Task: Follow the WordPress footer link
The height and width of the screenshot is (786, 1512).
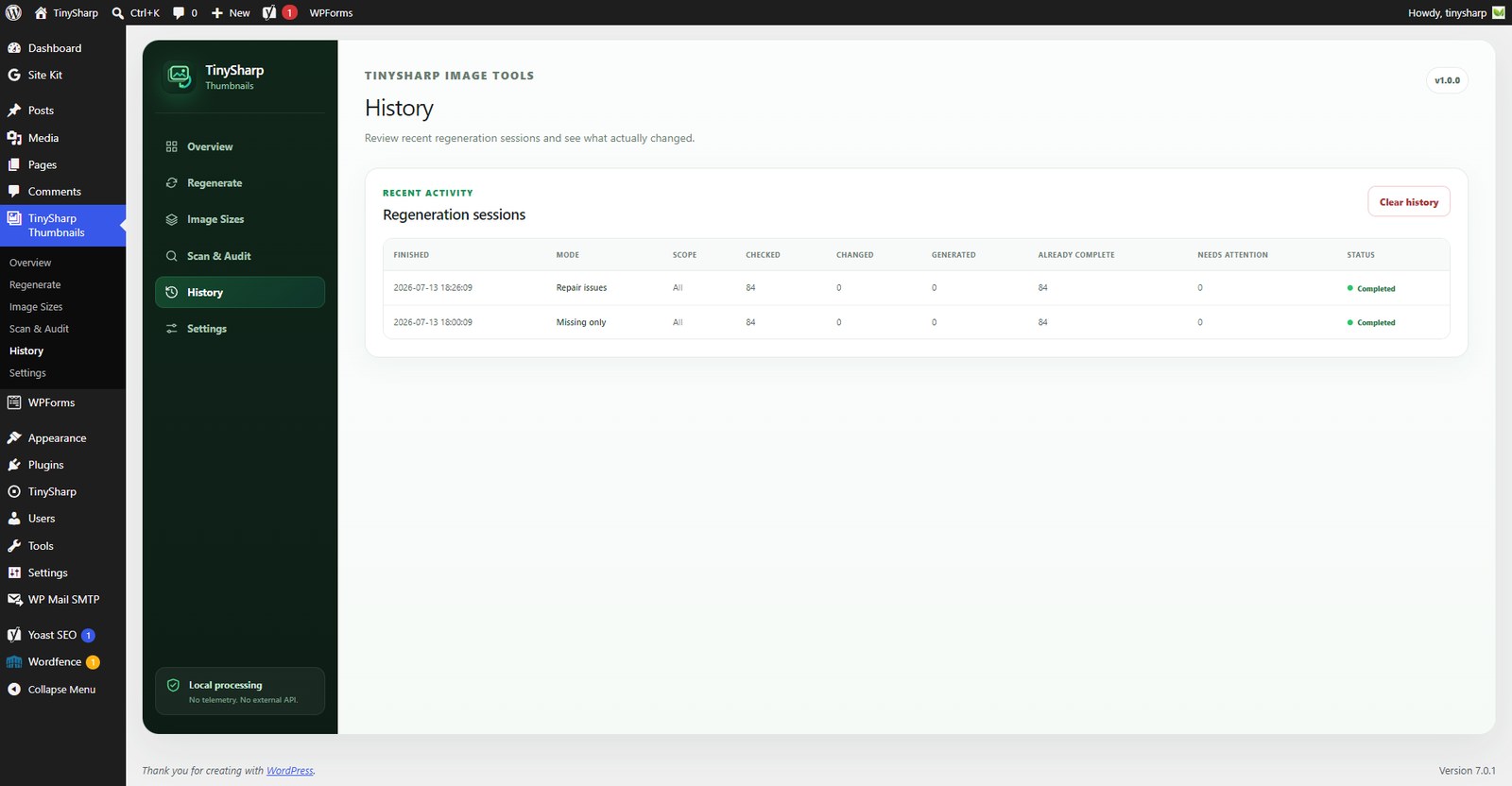Action: (290, 771)
